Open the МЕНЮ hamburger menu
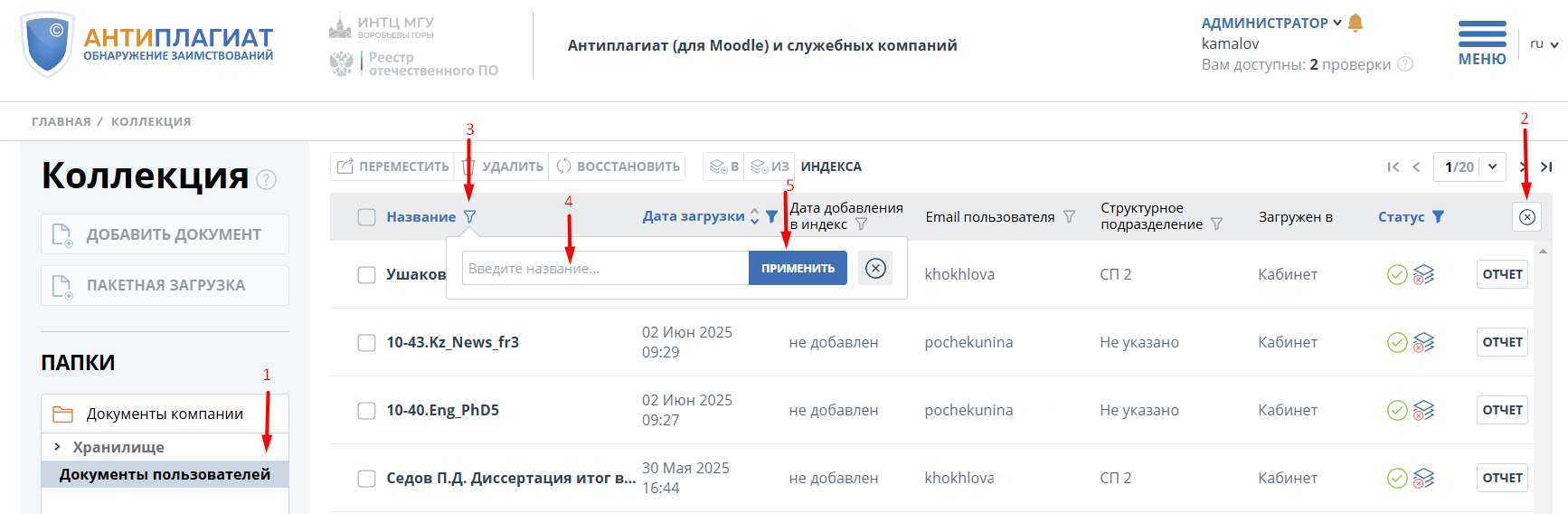This screenshot has width=1568, height=514. tap(1482, 43)
